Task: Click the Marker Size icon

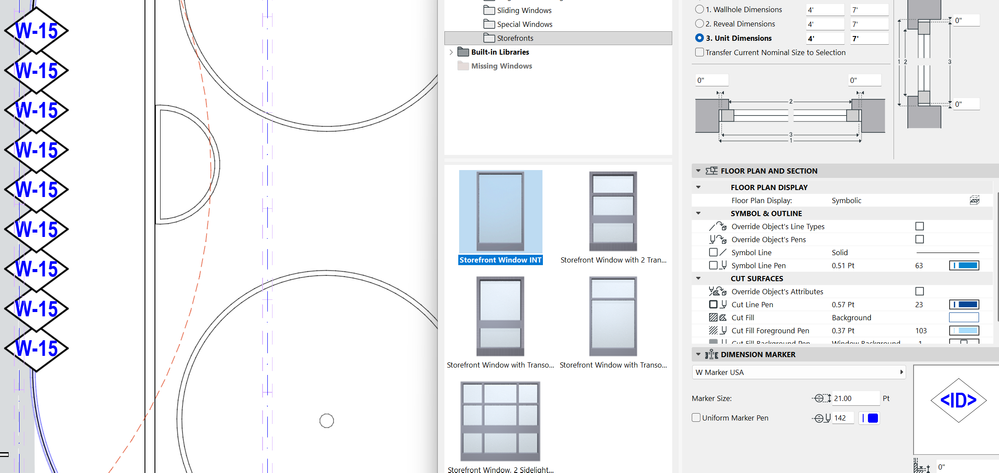Action: [821, 398]
